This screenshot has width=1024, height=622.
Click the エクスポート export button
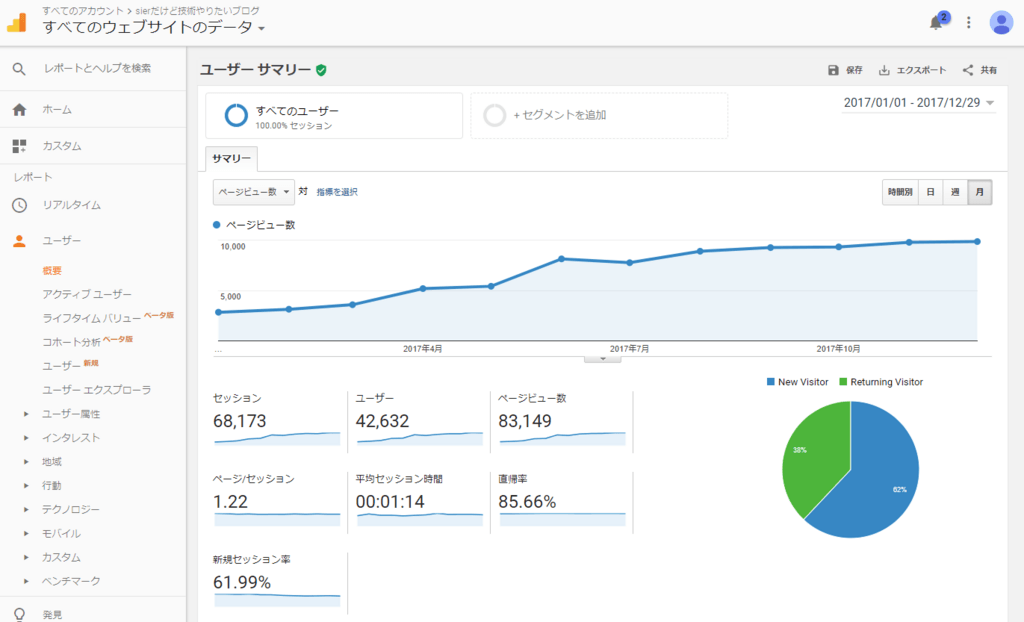[x=912, y=70]
